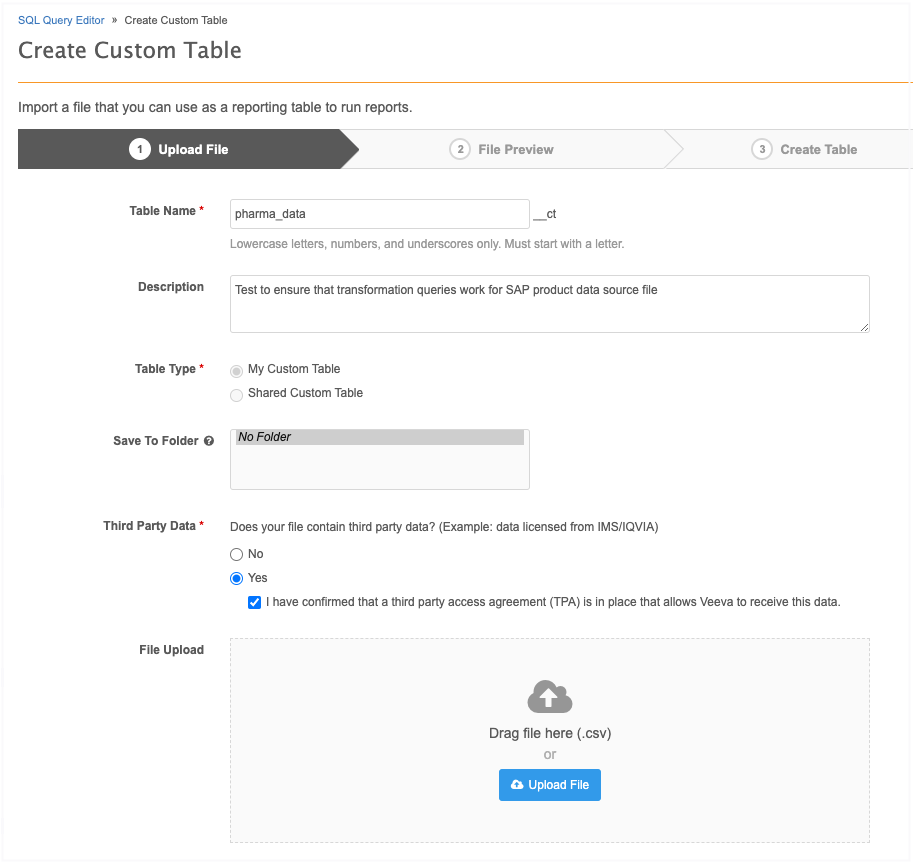913x863 pixels.
Task: Open the File Preview step tab
Action: click(x=515, y=149)
